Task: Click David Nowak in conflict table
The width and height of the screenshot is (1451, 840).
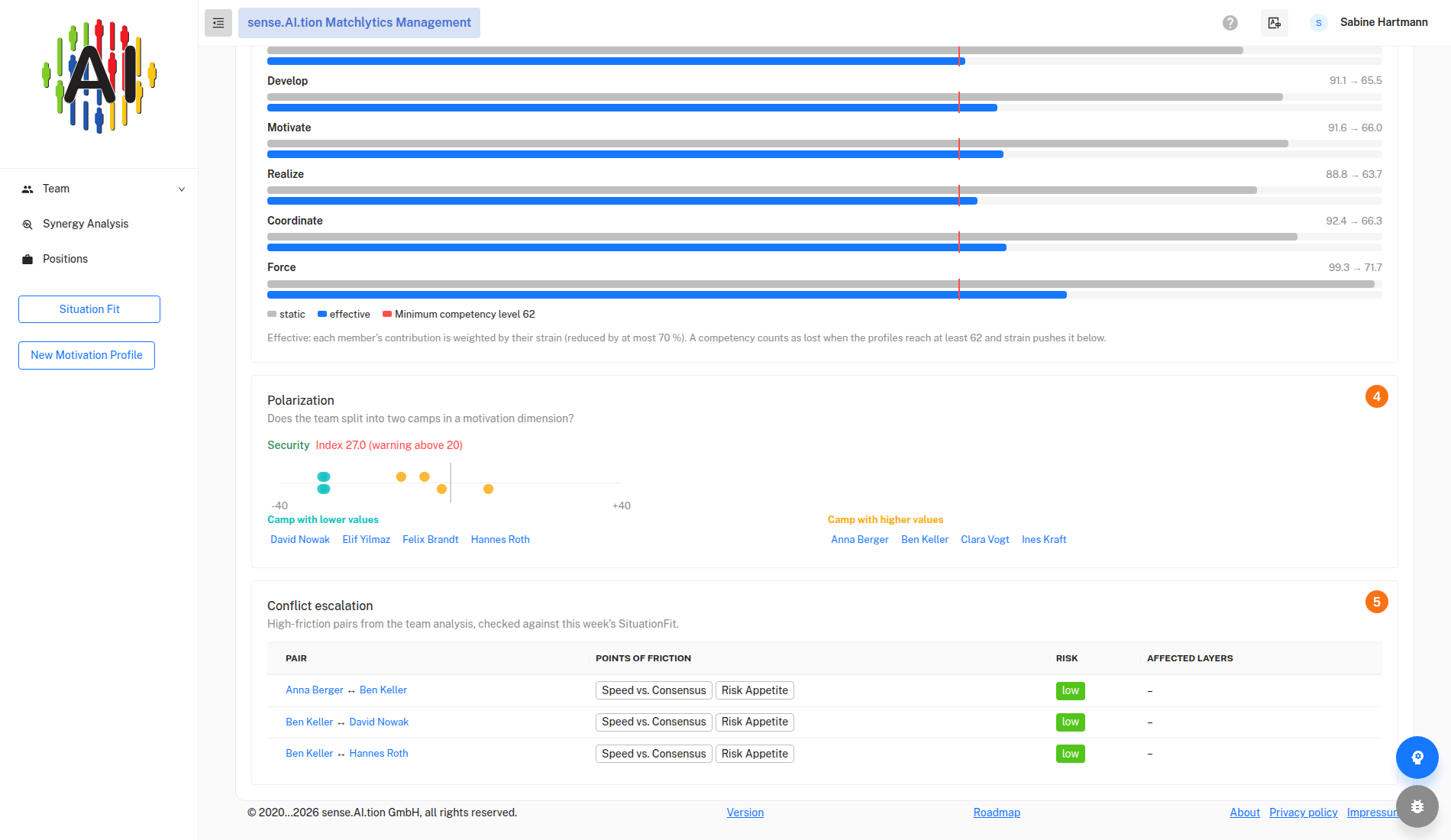Action: [x=379, y=722]
